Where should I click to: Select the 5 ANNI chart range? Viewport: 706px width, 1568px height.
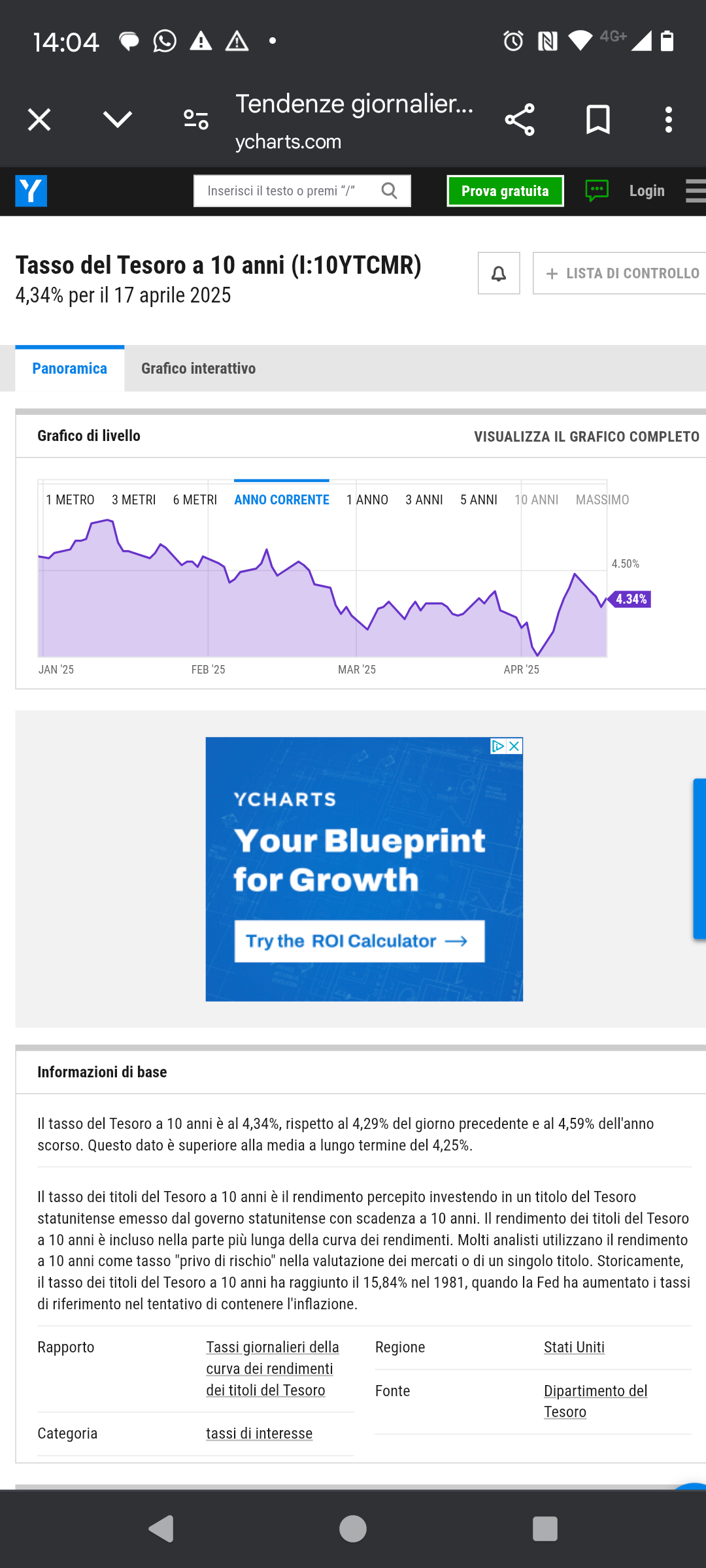[479, 500]
